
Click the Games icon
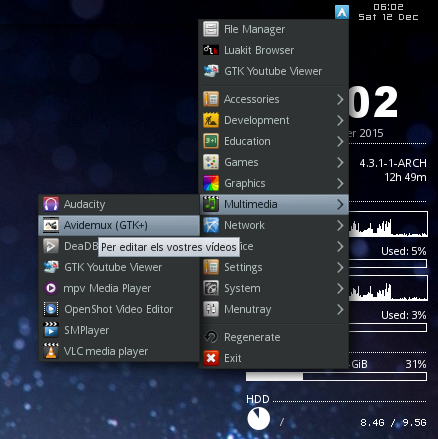coord(211,162)
